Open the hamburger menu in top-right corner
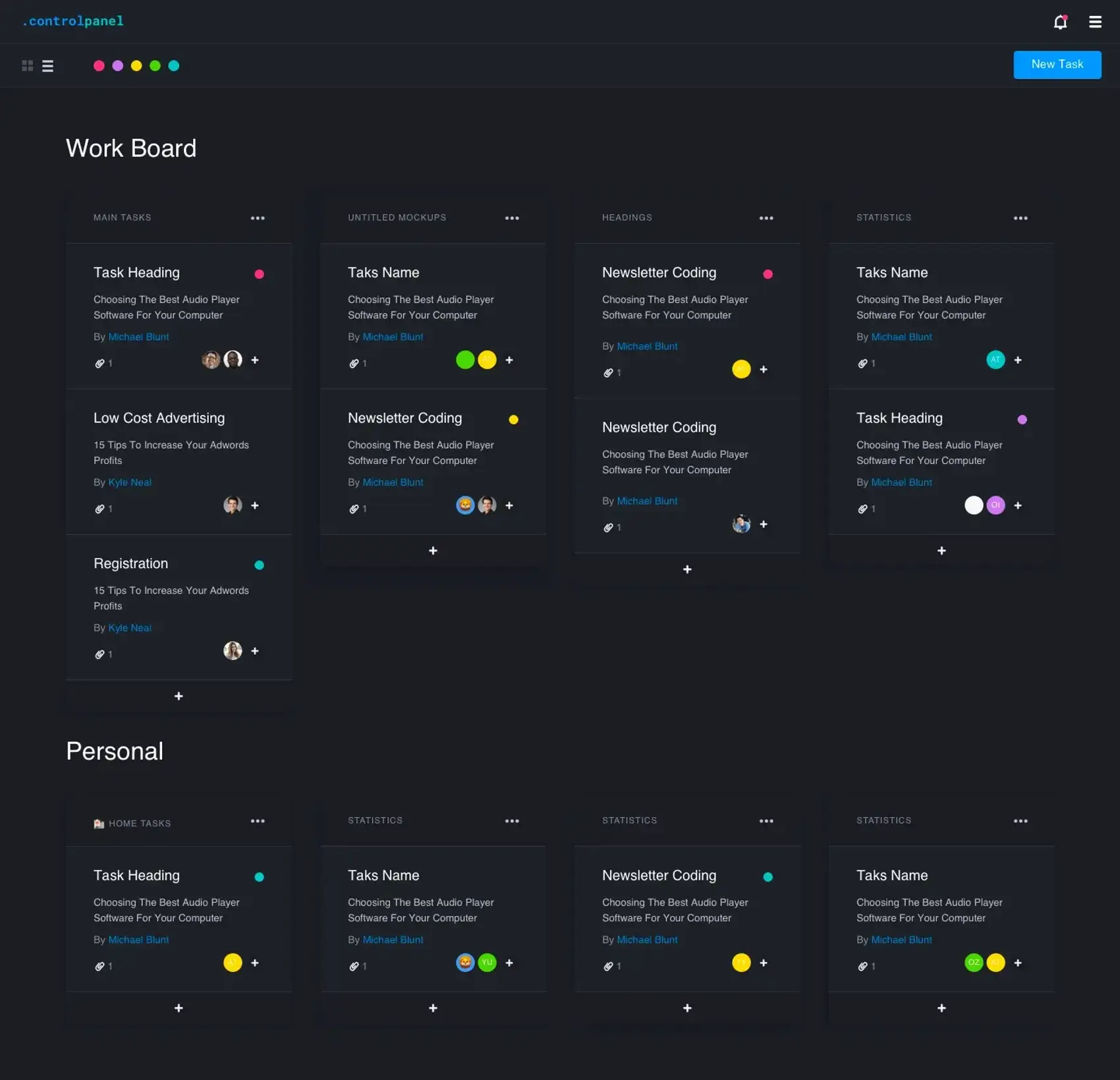Screen dimensions: 1120x1080 point(1095,22)
